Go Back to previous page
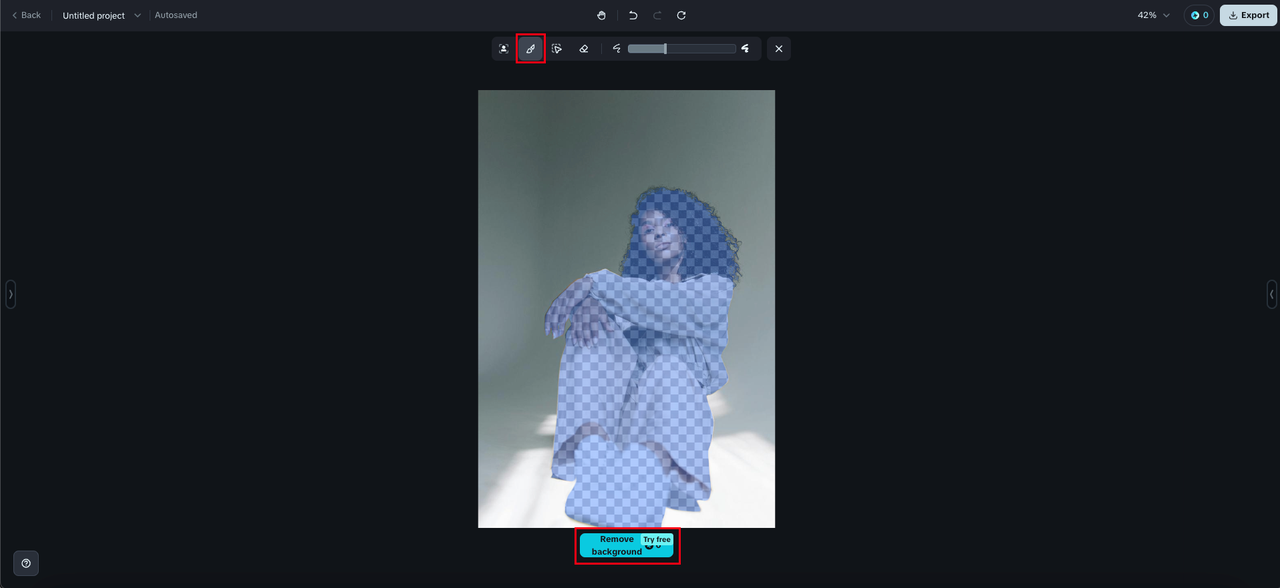 26,15
